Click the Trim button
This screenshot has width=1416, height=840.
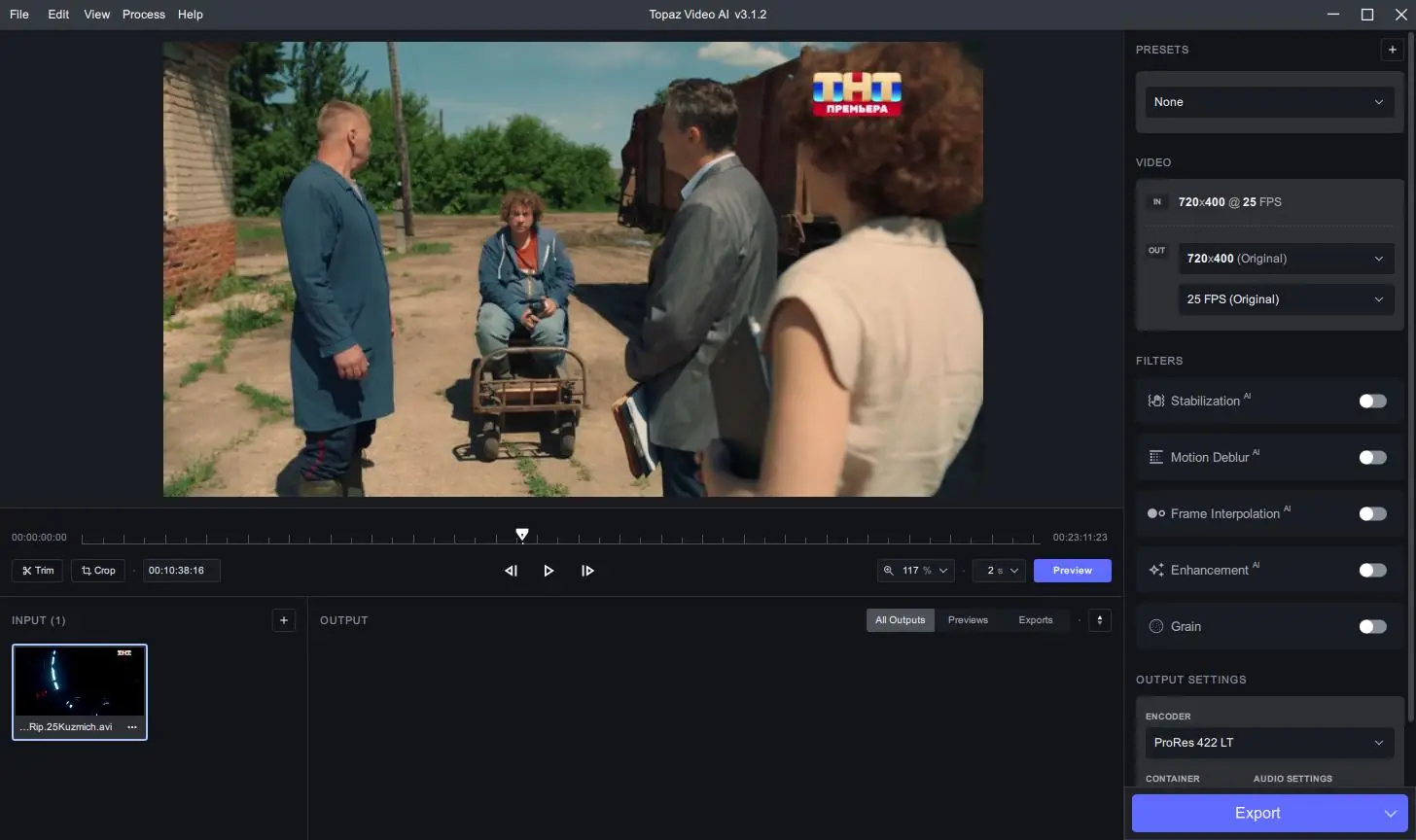coord(38,571)
